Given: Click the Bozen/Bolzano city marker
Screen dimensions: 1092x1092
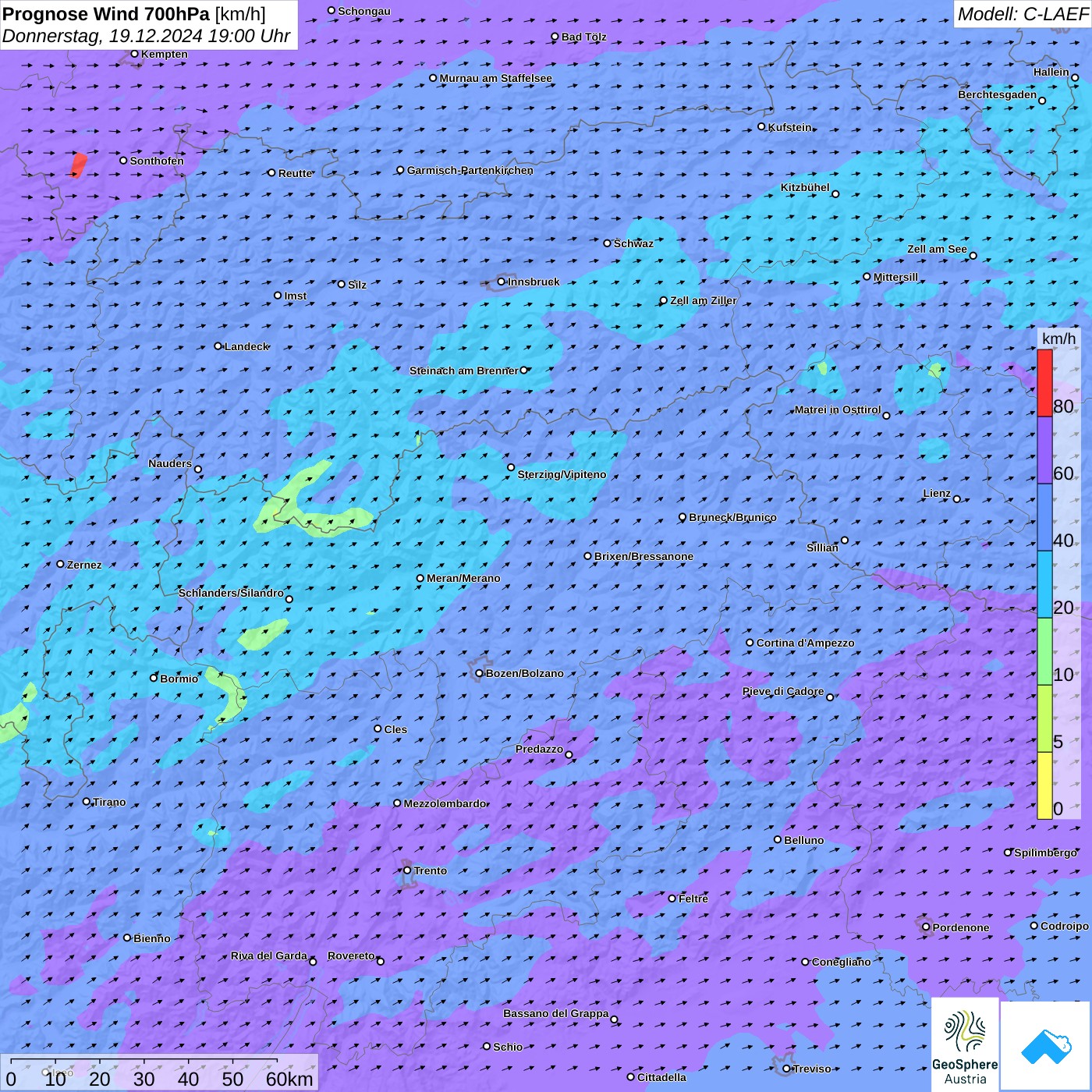Looking at the screenshot, I should point(480,673).
